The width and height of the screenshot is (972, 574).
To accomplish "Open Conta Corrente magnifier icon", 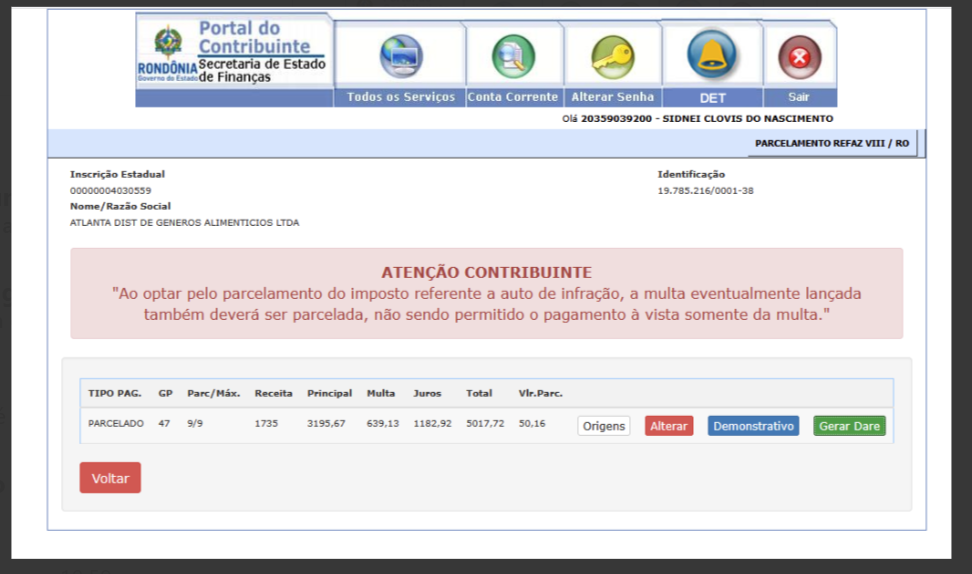I will (513, 56).
